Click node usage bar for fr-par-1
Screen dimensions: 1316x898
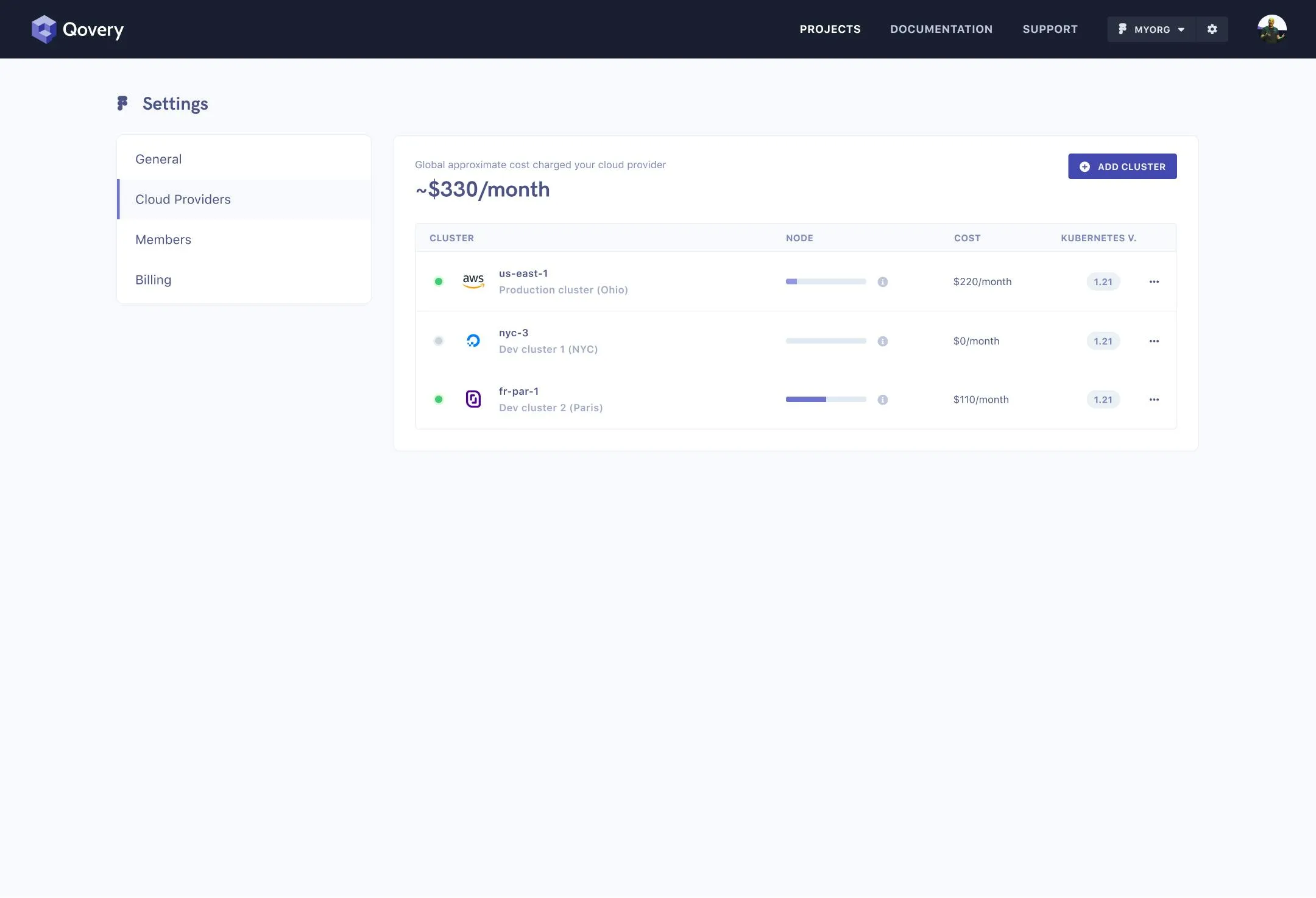[x=826, y=400]
